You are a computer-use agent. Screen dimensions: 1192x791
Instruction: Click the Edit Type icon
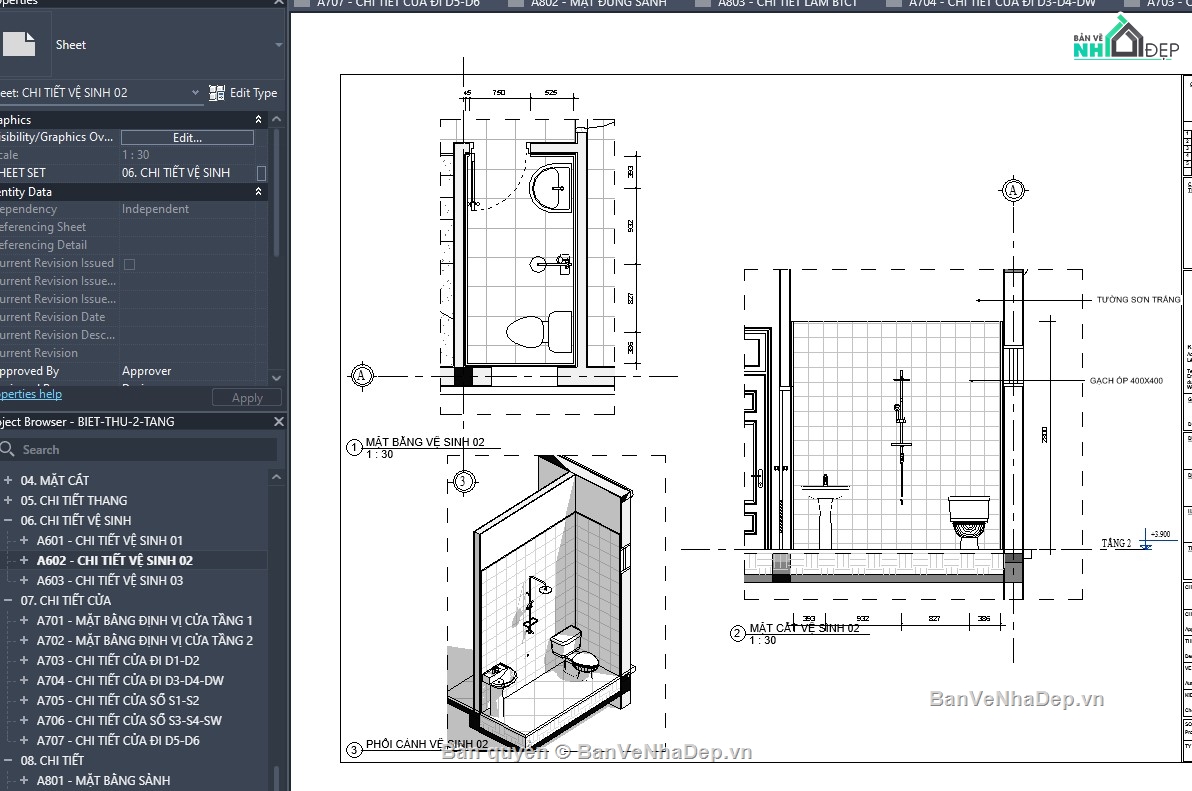click(x=217, y=93)
